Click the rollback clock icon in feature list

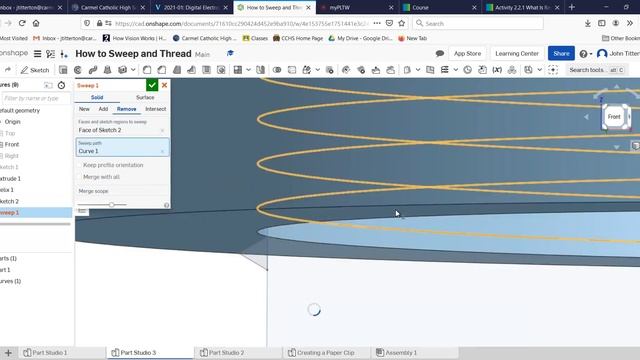click(x=61, y=85)
